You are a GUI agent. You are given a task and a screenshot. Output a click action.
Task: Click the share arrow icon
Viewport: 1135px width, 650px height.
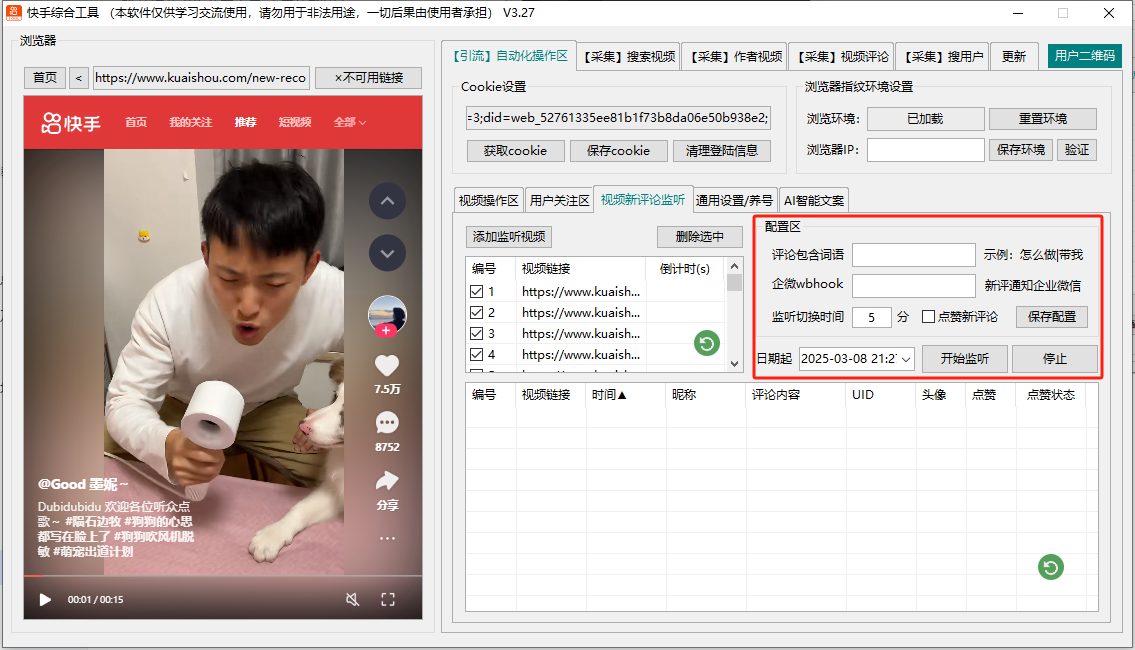pyautogui.click(x=387, y=481)
